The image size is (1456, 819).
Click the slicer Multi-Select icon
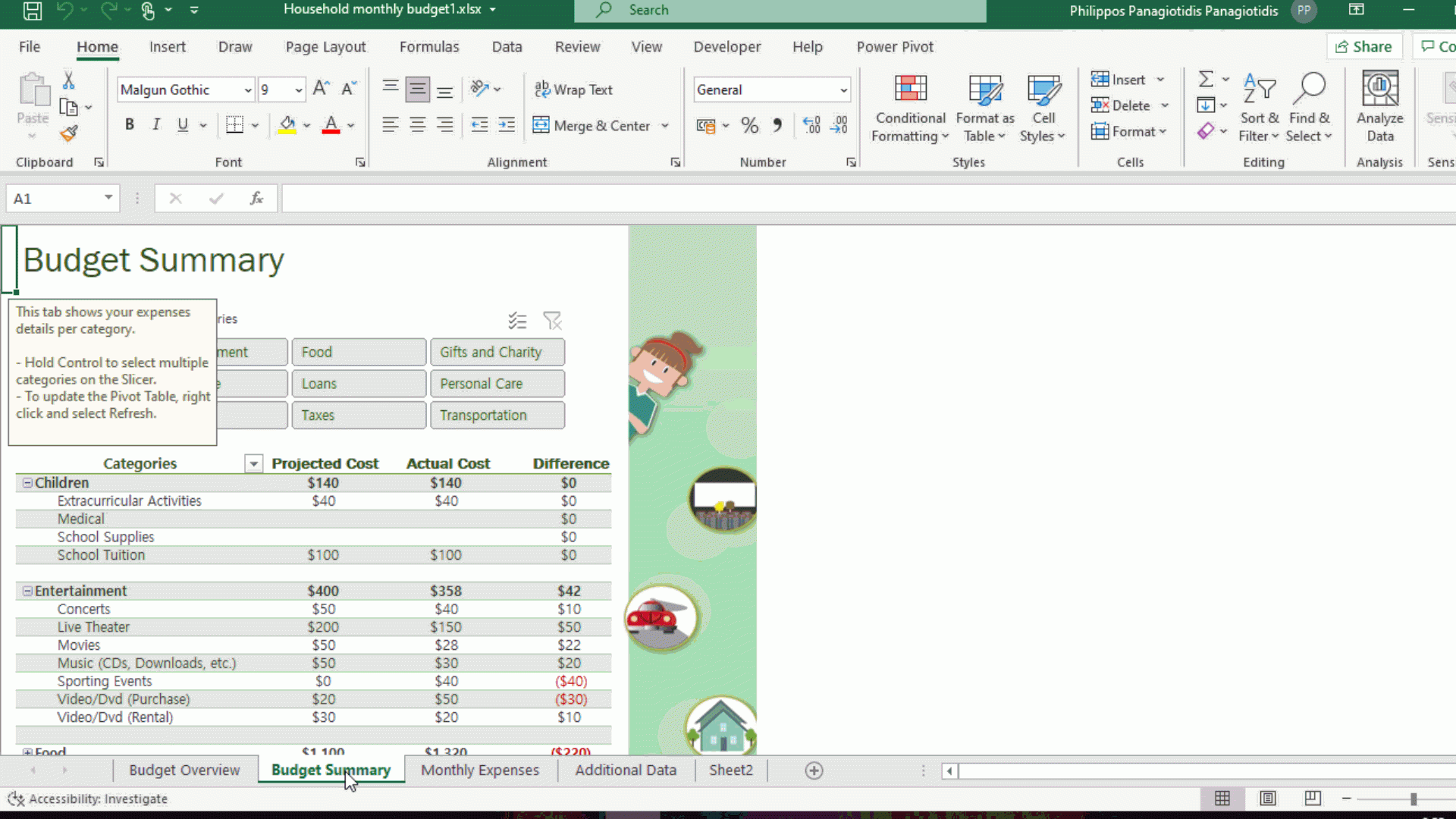click(517, 321)
